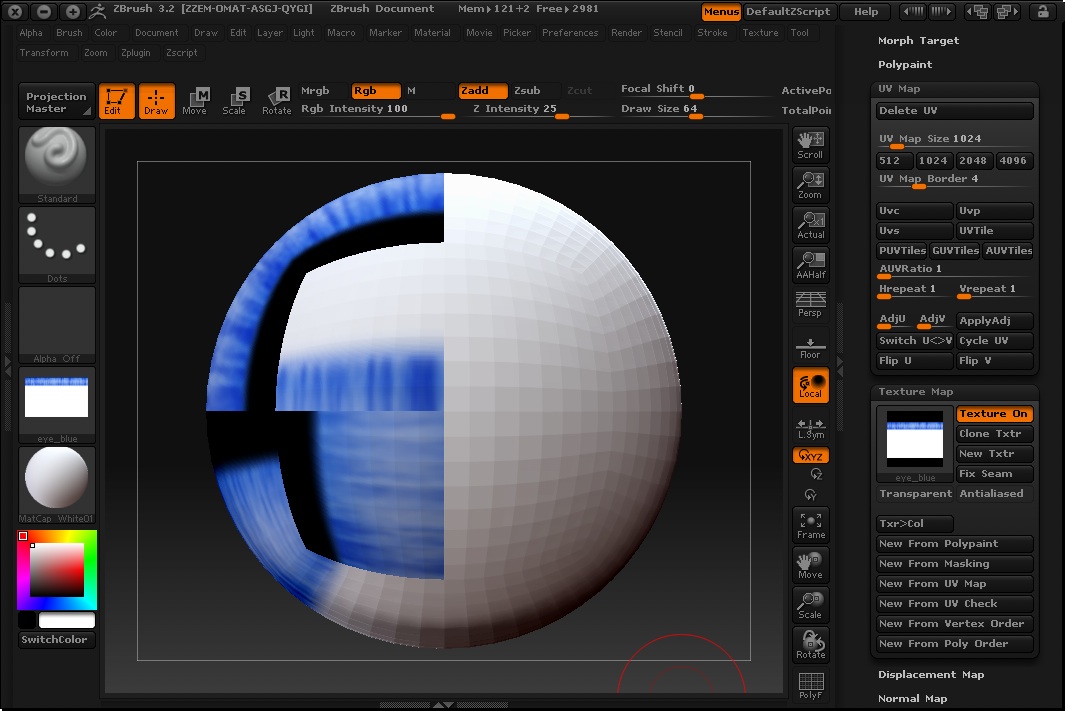
Task: Open the Zplugin menu
Action: pos(136,53)
